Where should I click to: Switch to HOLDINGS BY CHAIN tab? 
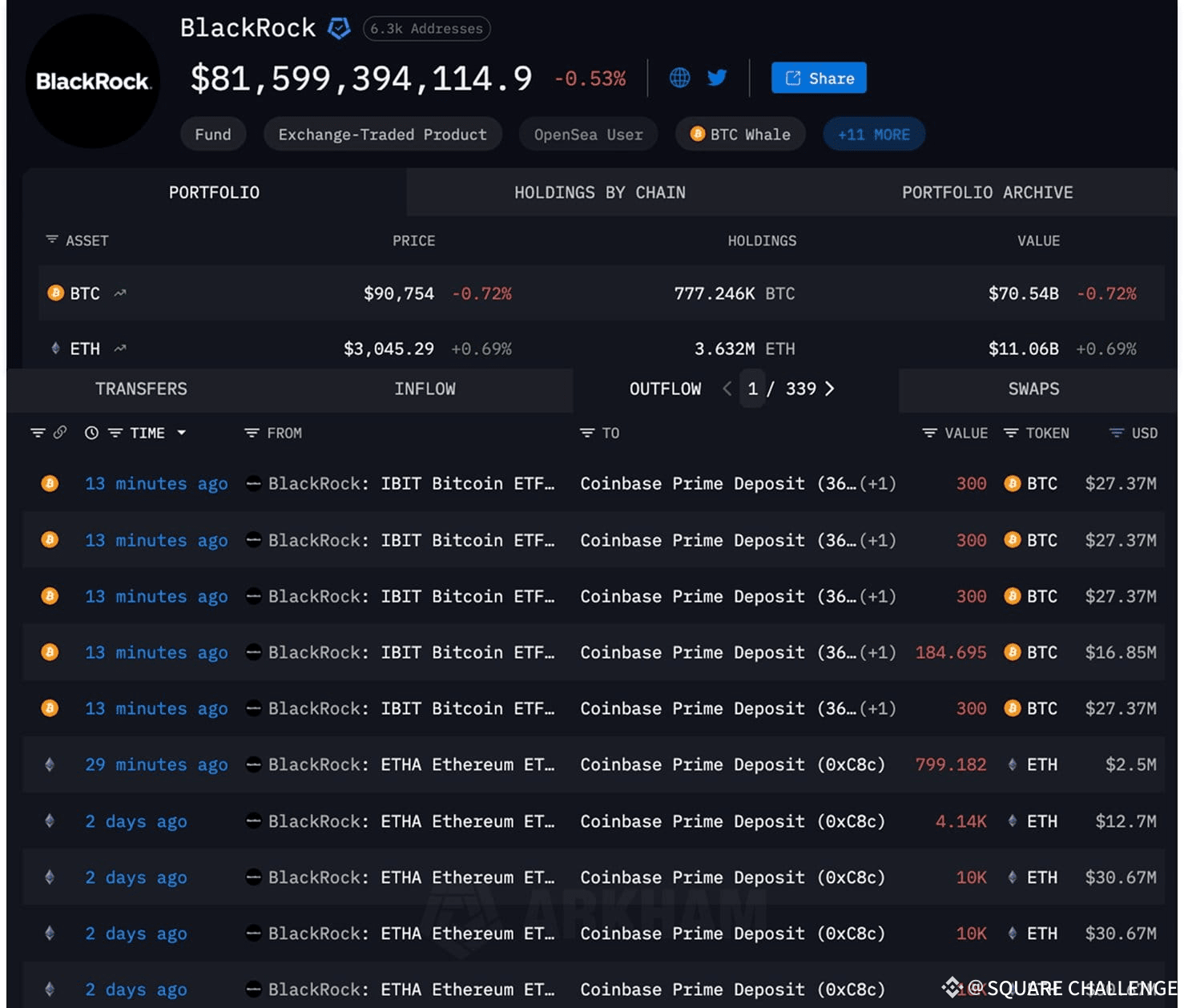(600, 192)
